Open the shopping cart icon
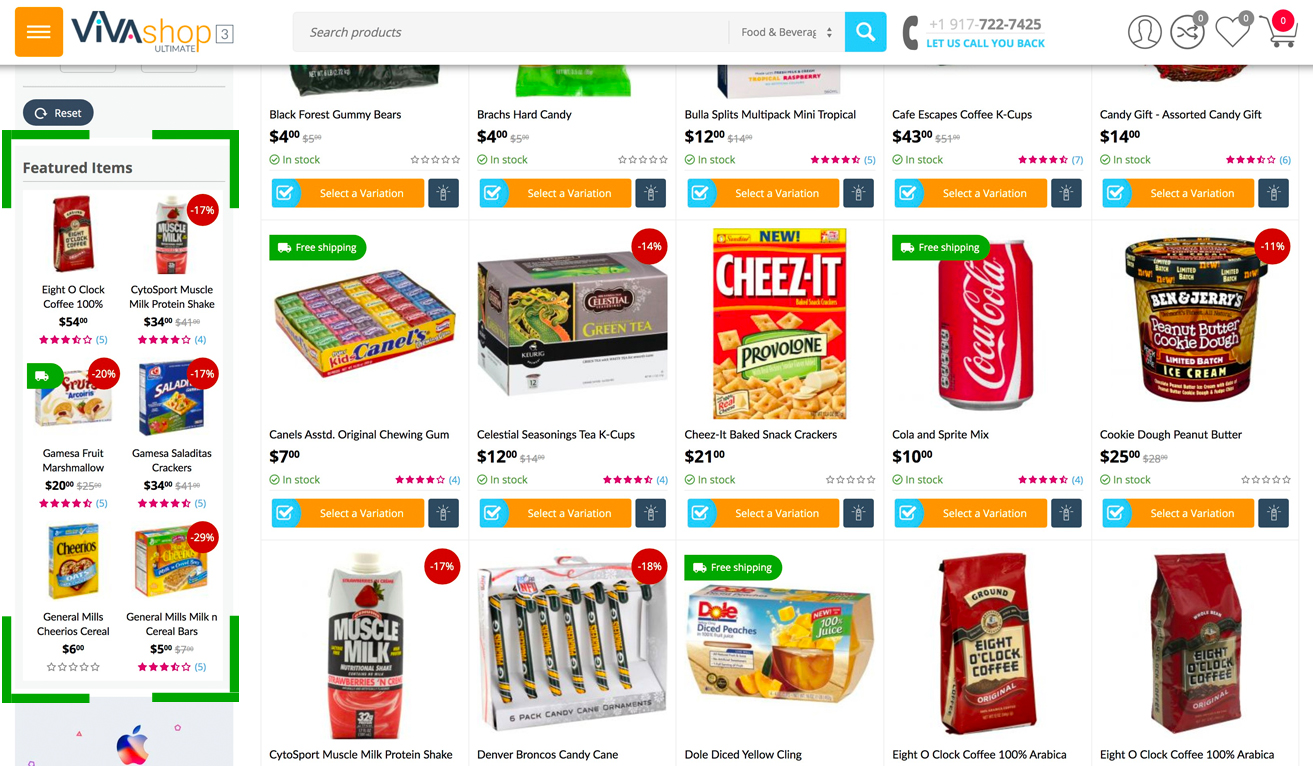This screenshot has height=766, width=1313. tap(1278, 32)
